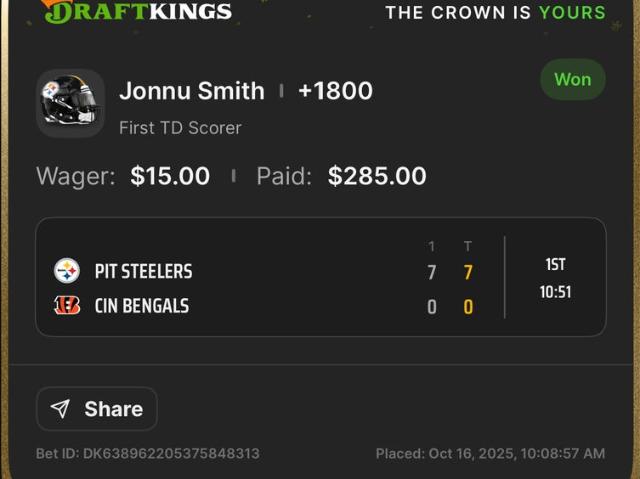
Task: Tap the green Won status badge
Action: [x=572, y=80]
